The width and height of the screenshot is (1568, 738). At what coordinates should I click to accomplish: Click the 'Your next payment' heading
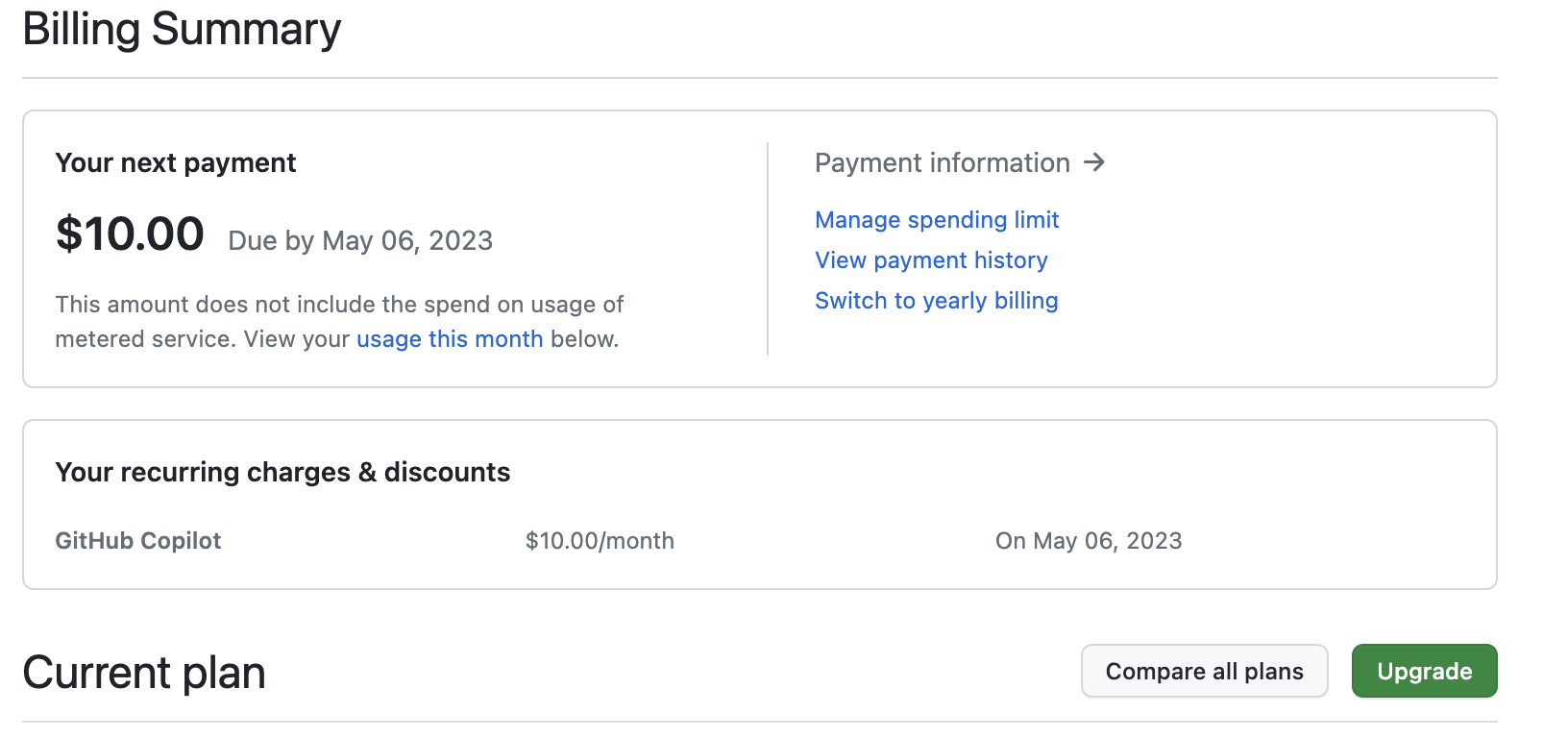coord(176,162)
